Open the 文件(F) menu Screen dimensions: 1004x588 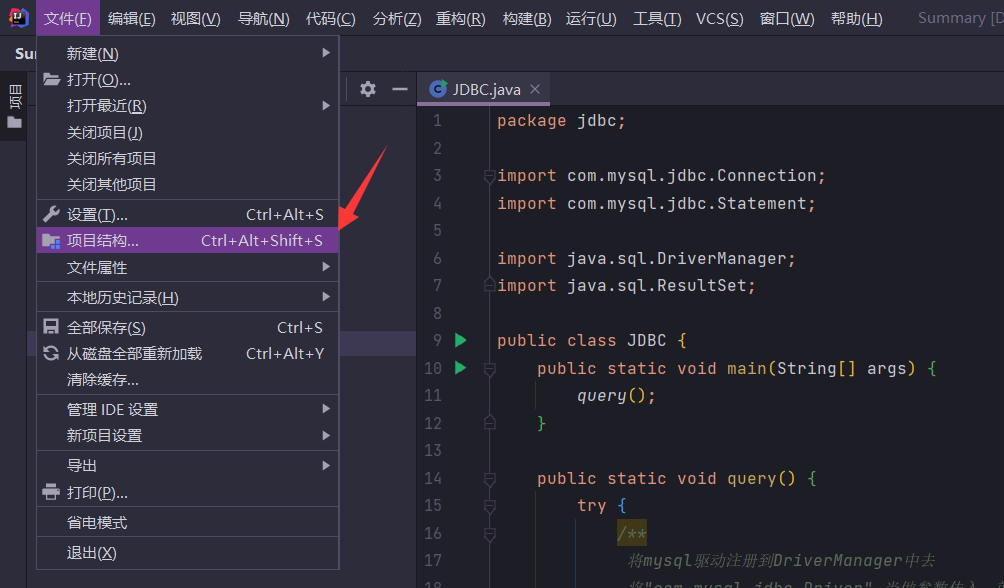[x=68, y=18]
